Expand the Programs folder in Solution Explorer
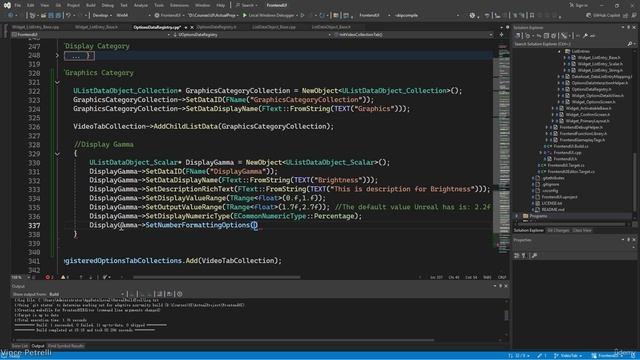The image size is (640, 360). coord(517,216)
